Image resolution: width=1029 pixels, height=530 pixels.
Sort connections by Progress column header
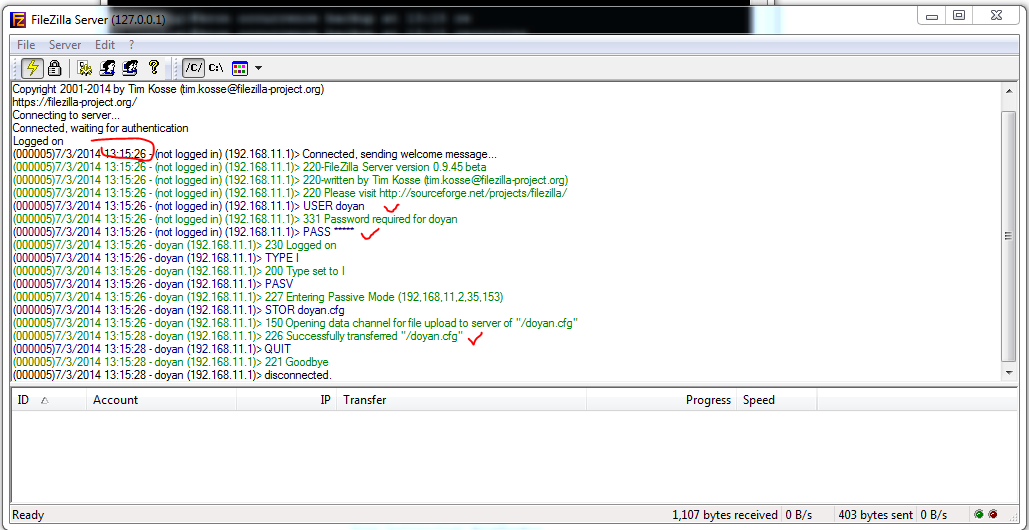(x=662, y=399)
